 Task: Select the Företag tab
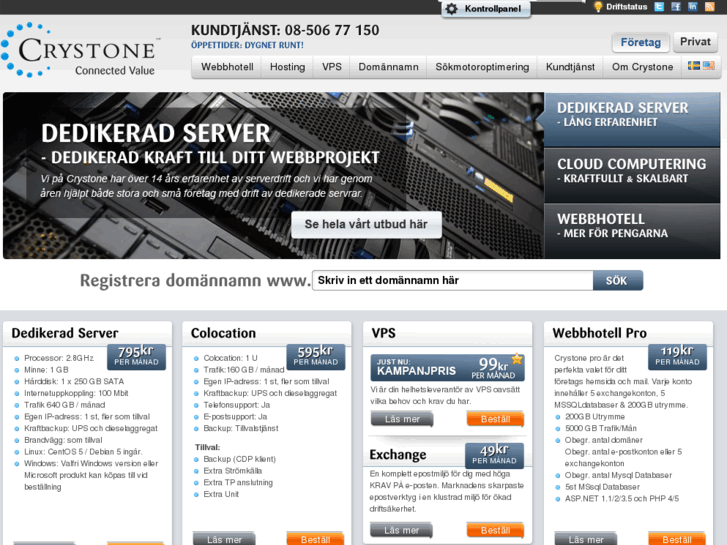pos(640,42)
